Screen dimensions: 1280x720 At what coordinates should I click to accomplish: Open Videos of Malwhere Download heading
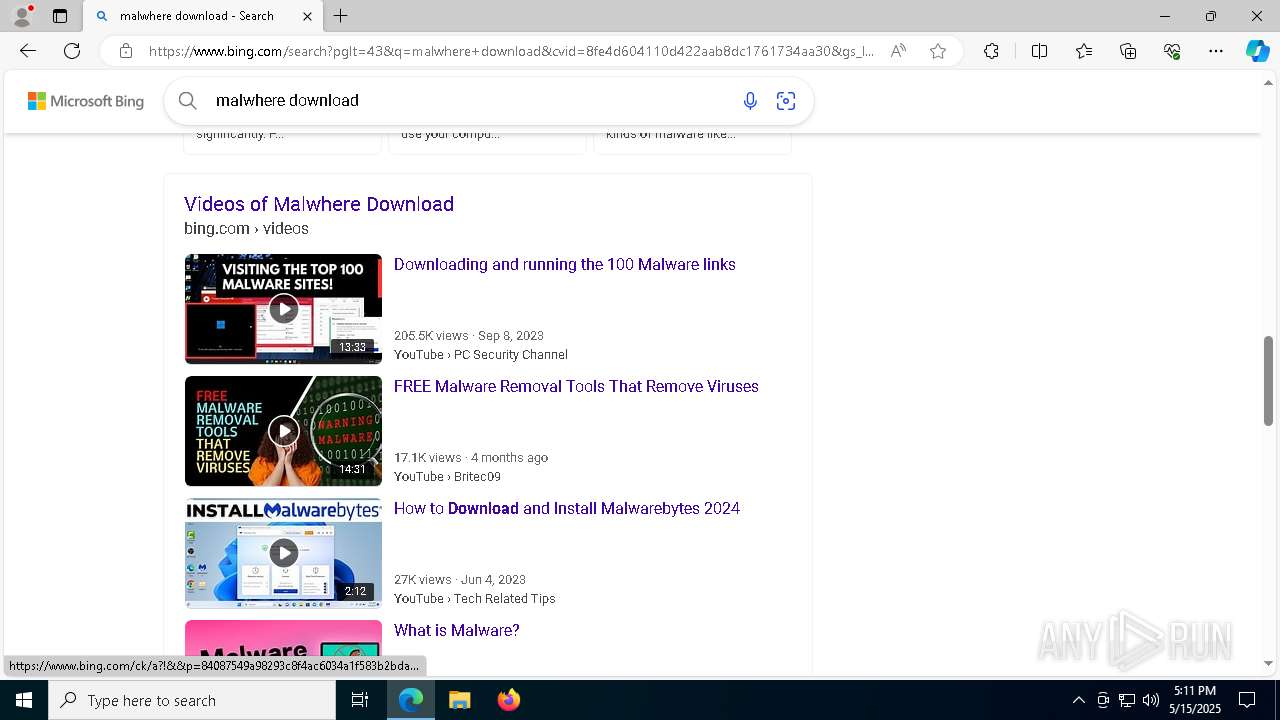pos(319,204)
